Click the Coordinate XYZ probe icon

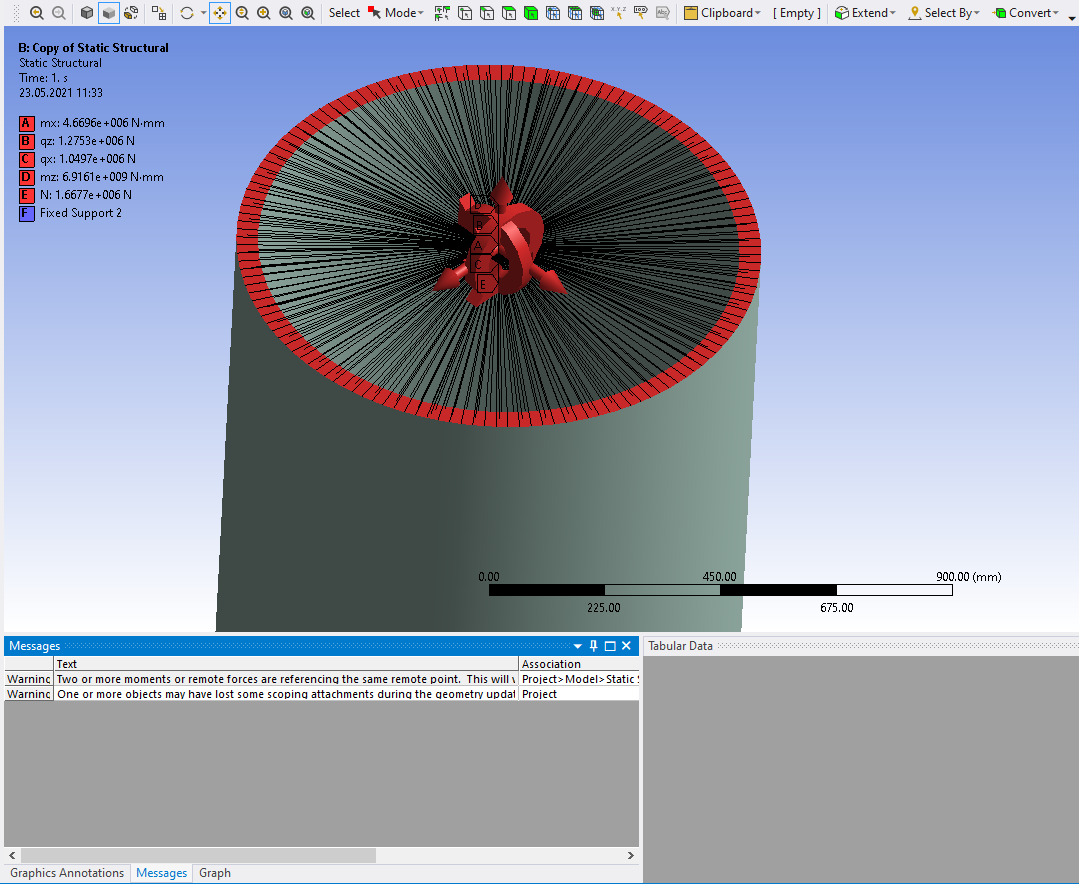pos(619,13)
